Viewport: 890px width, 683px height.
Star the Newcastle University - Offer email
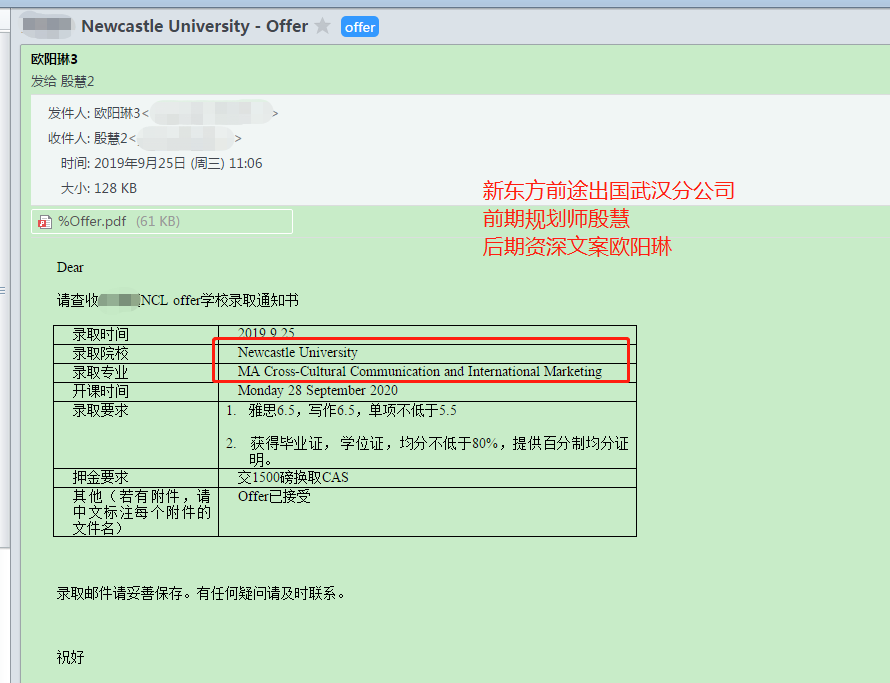point(322,26)
